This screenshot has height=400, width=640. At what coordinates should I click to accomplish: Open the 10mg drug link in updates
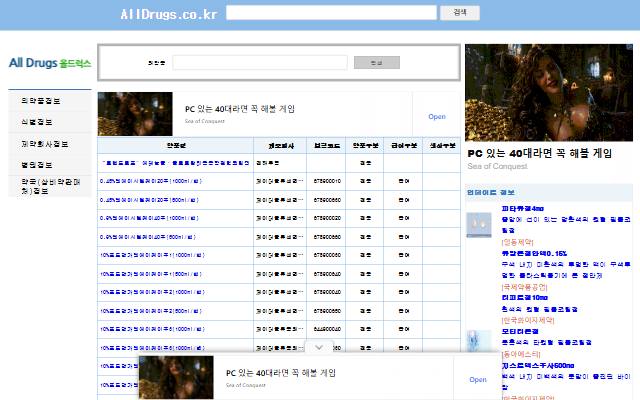coord(524,298)
